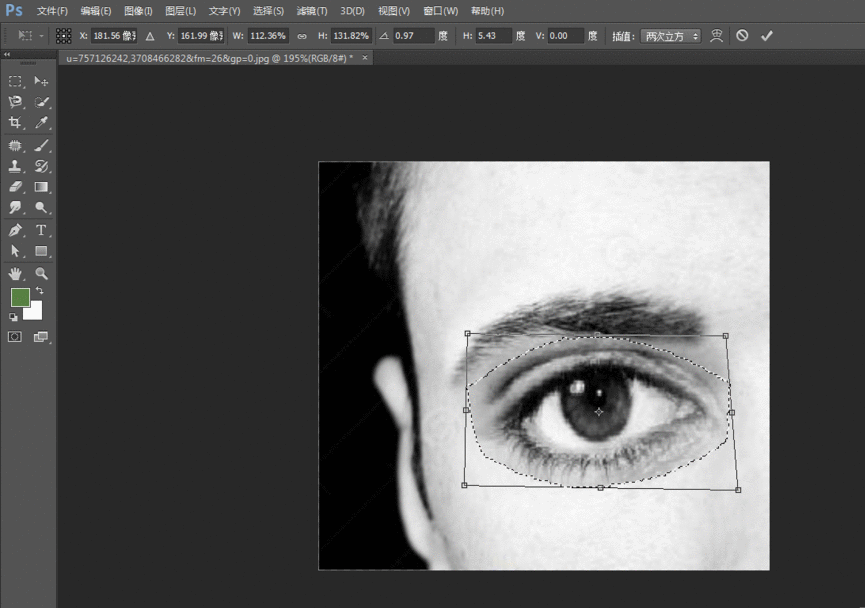Select the Crop tool
This screenshot has width=865, height=608.
15,123
